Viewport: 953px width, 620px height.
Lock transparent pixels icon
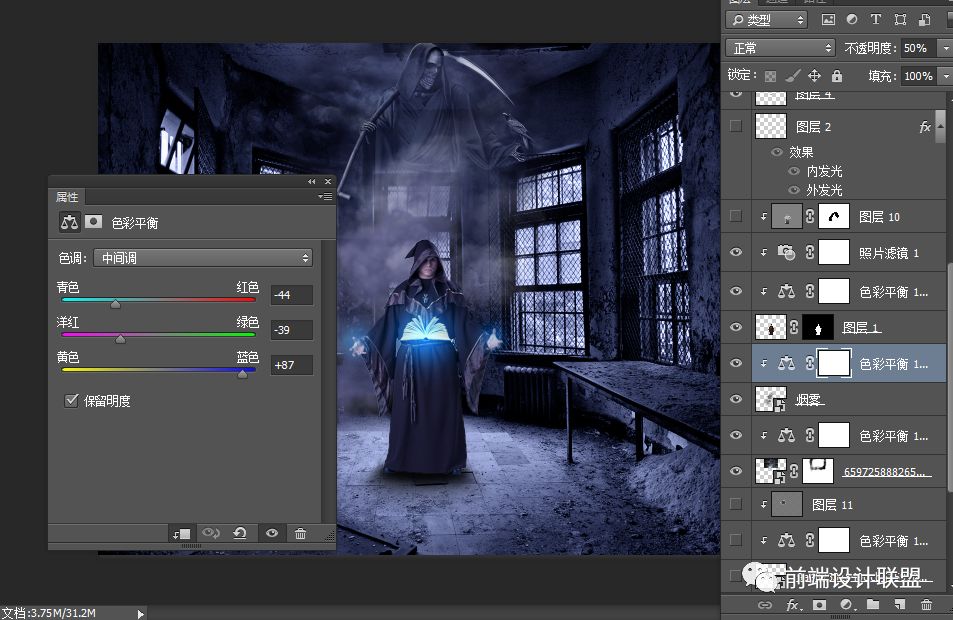[770, 76]
